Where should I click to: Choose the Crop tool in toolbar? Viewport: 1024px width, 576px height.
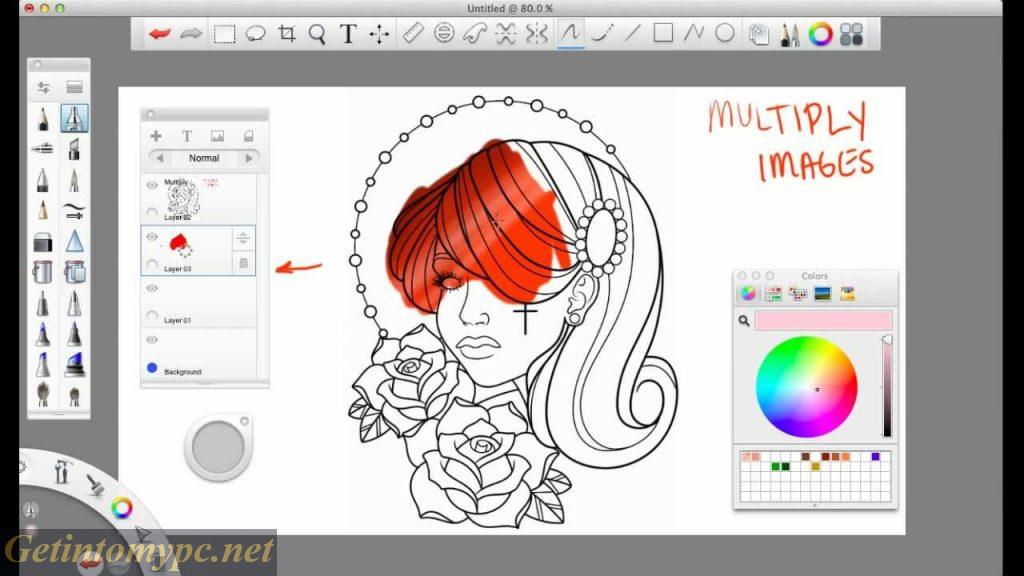tap(287, 34)
